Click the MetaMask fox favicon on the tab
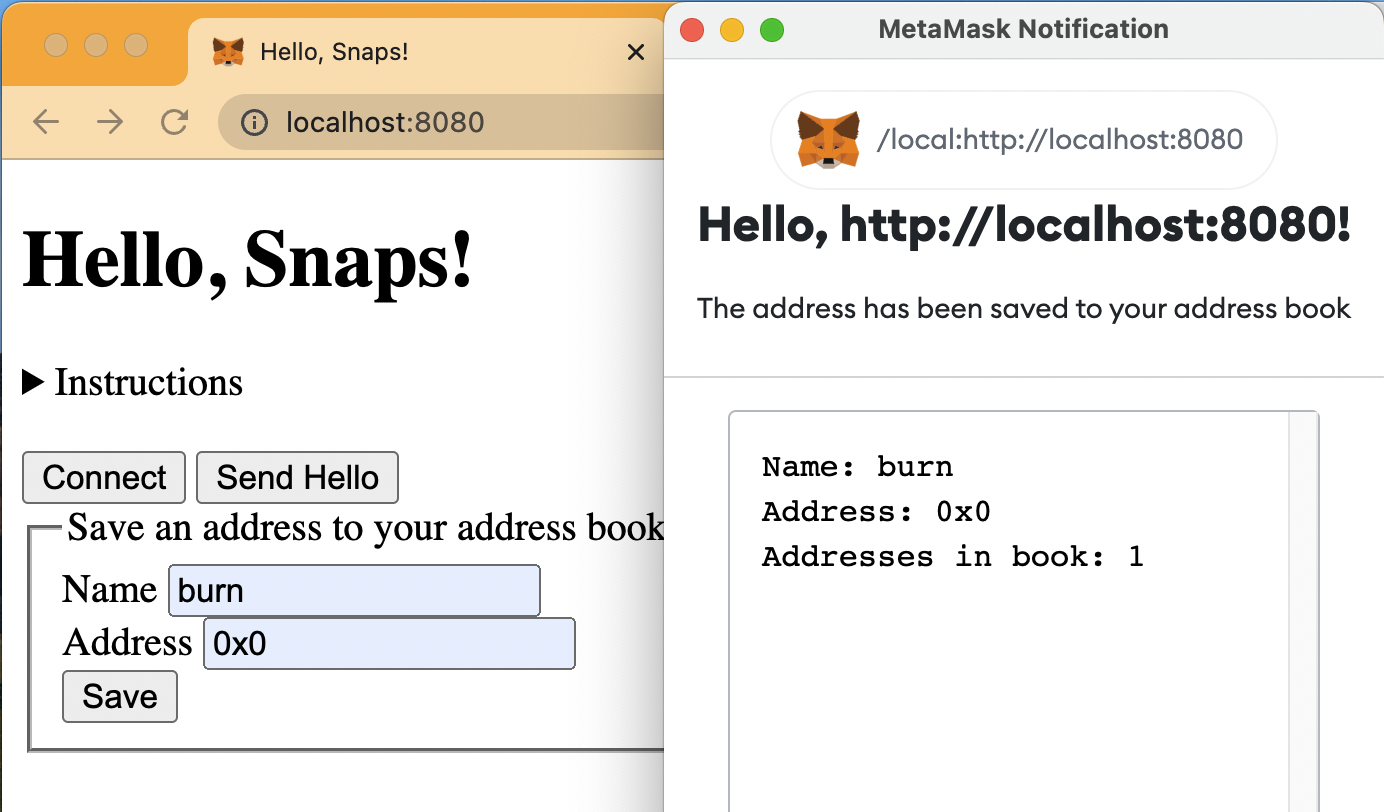The width and height of the screenshot is (1384, 812). point(229,52)
